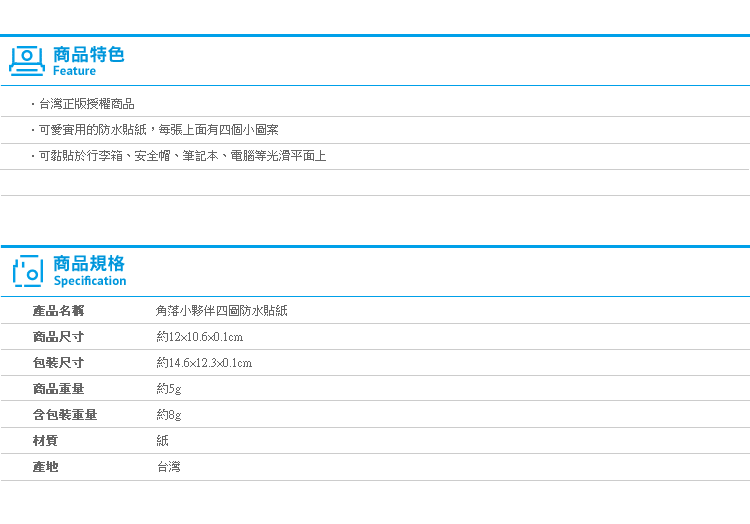Select the 約14.6×12.3×0.1cm package size
Screen dimensions: 750x524
[x=204, y=363]
